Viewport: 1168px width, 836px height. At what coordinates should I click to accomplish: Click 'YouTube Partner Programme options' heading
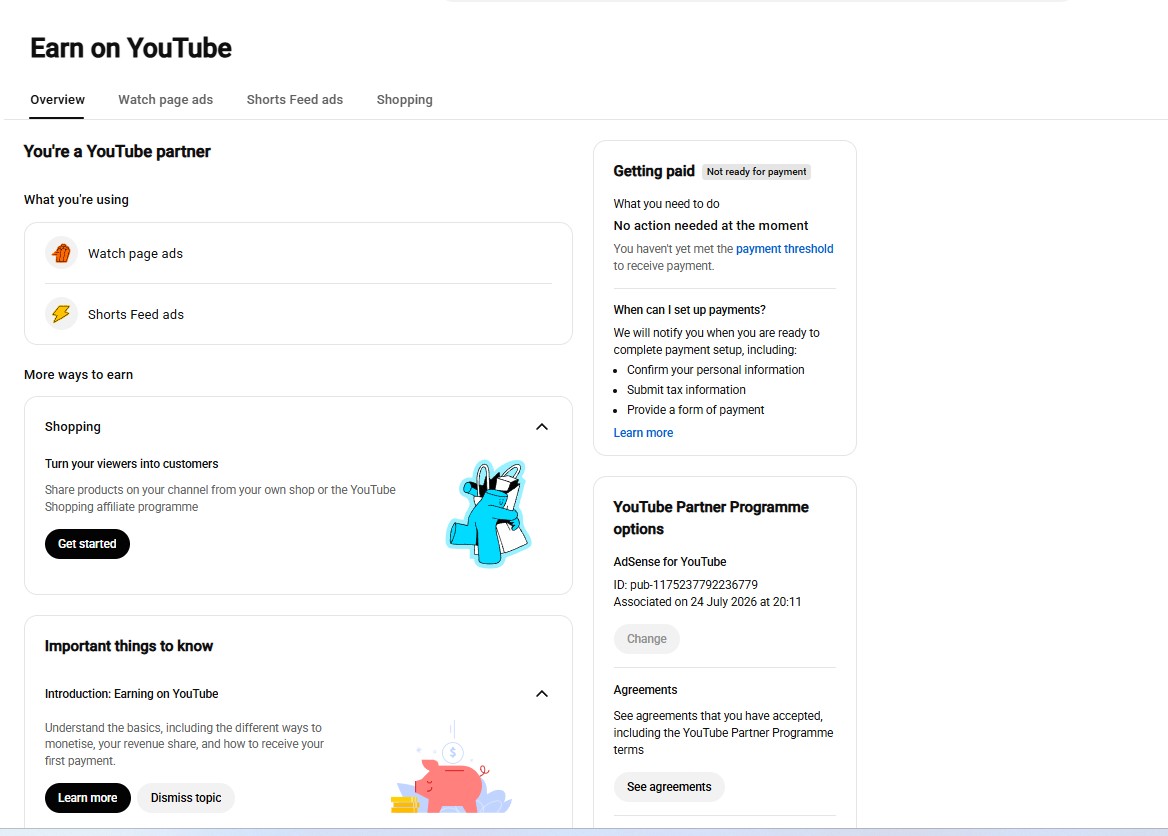click(711, 518)
